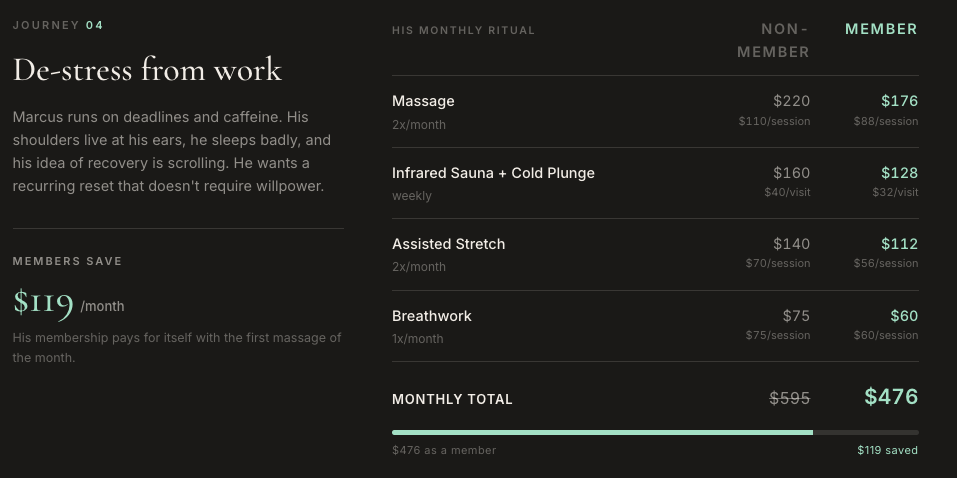Click the De-stress from work heading
Screen dimensions: 957x478
(x=147, y=70)
